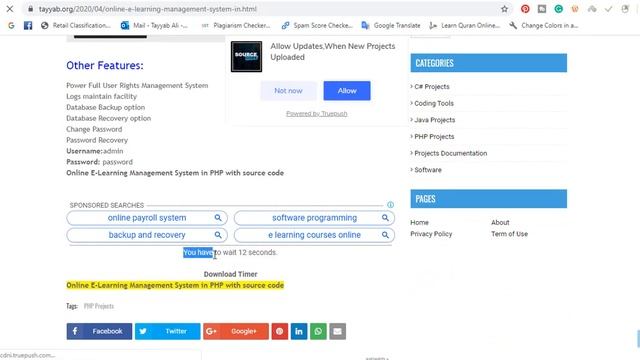Open the Pinterest extension icon

tap(525, 9)
